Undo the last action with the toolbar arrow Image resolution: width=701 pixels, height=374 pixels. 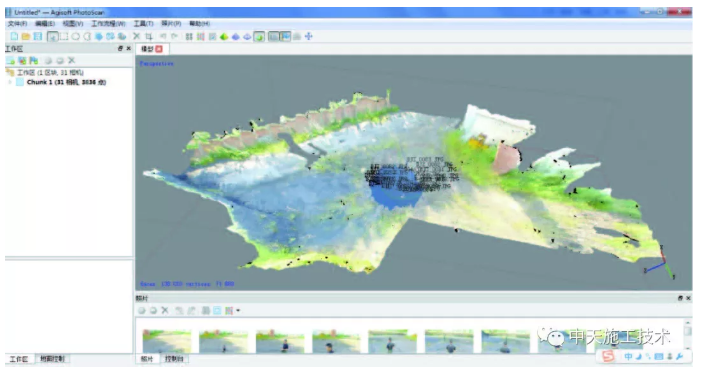click(163, 37)
